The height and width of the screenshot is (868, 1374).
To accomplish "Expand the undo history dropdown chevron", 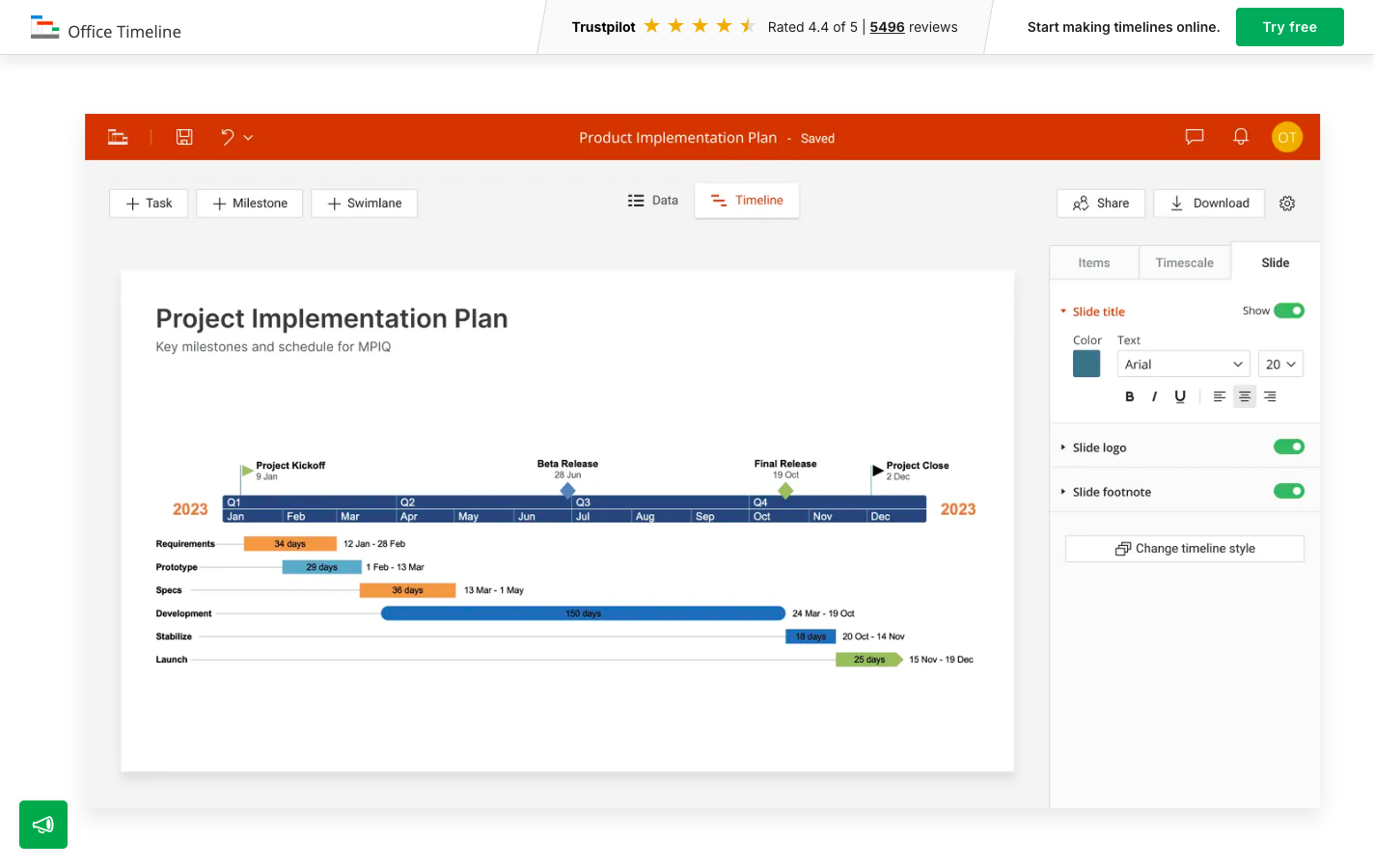I will click(248, 138).
